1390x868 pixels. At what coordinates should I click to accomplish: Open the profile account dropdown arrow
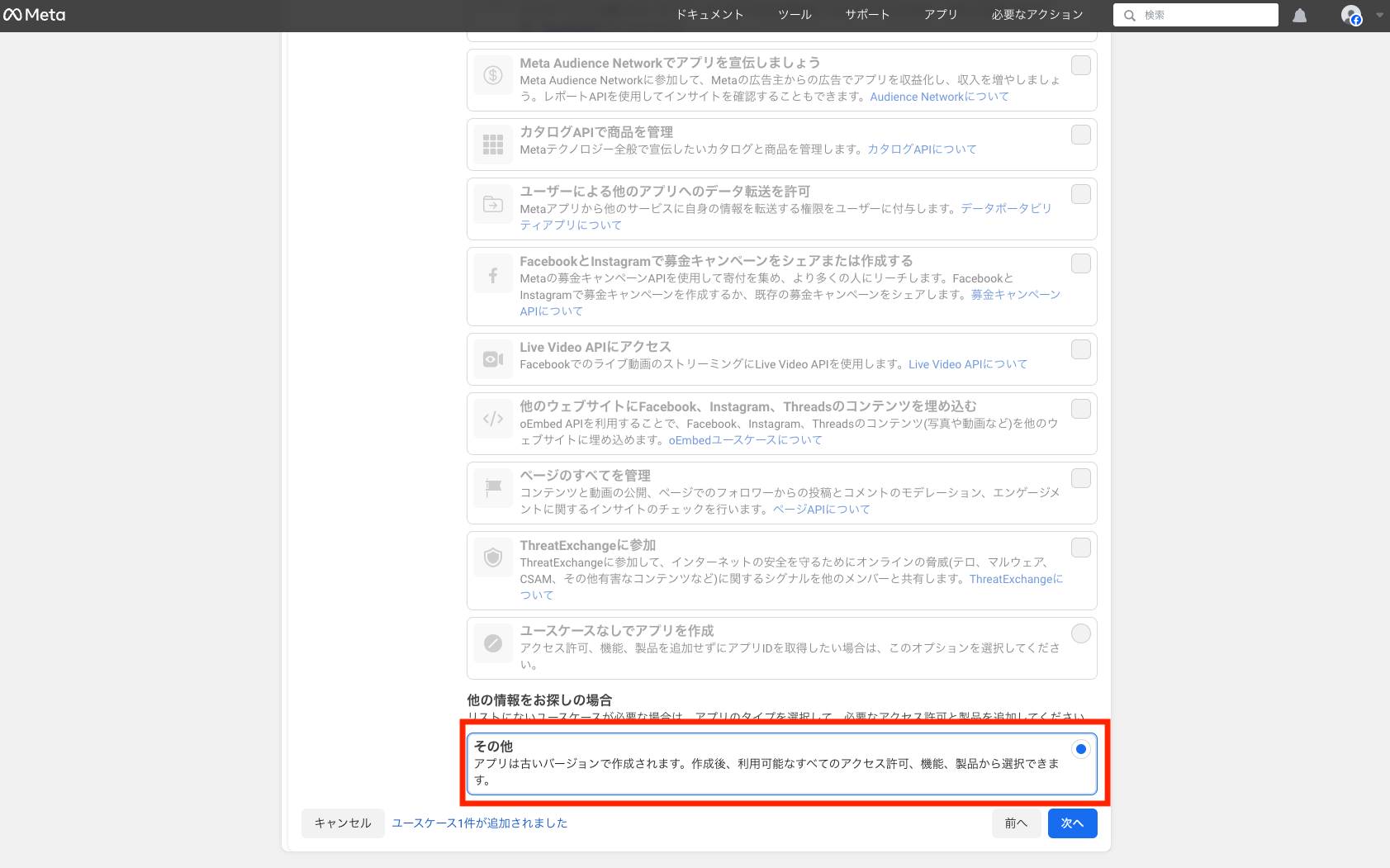(x=1378, y=15)
